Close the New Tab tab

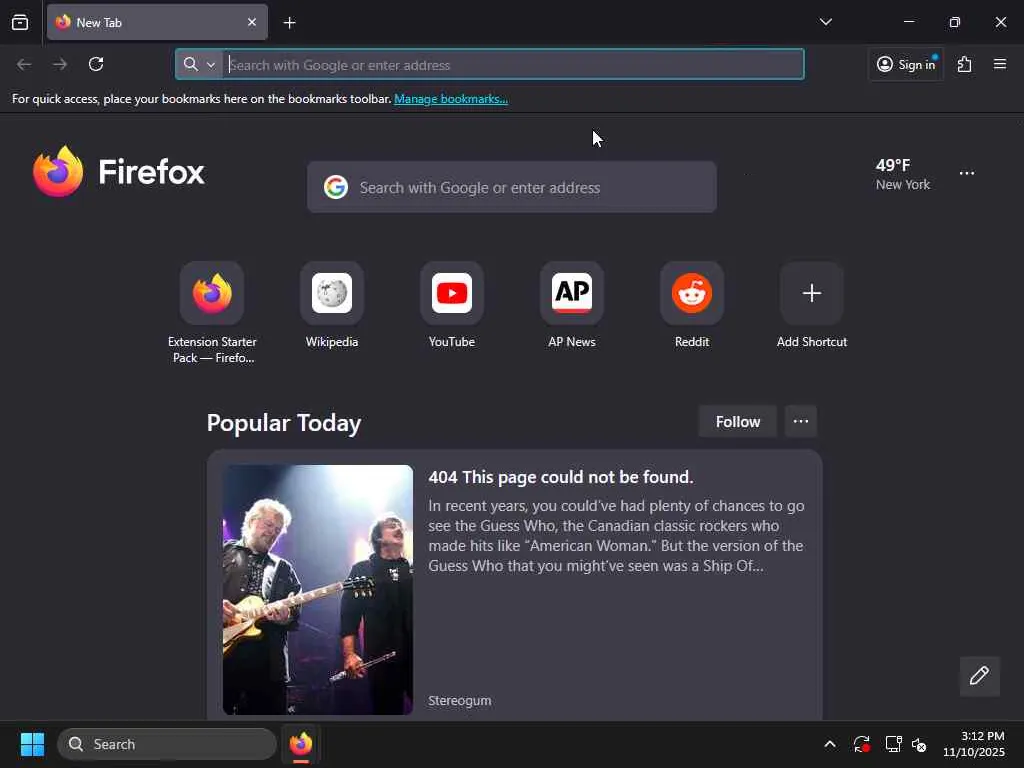[251, 22]
